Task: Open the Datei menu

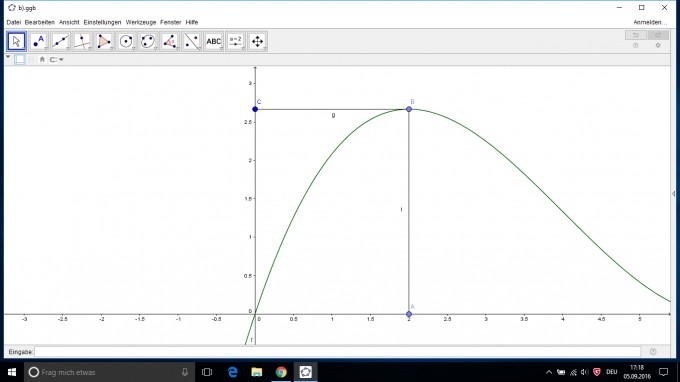Action: 13,22
